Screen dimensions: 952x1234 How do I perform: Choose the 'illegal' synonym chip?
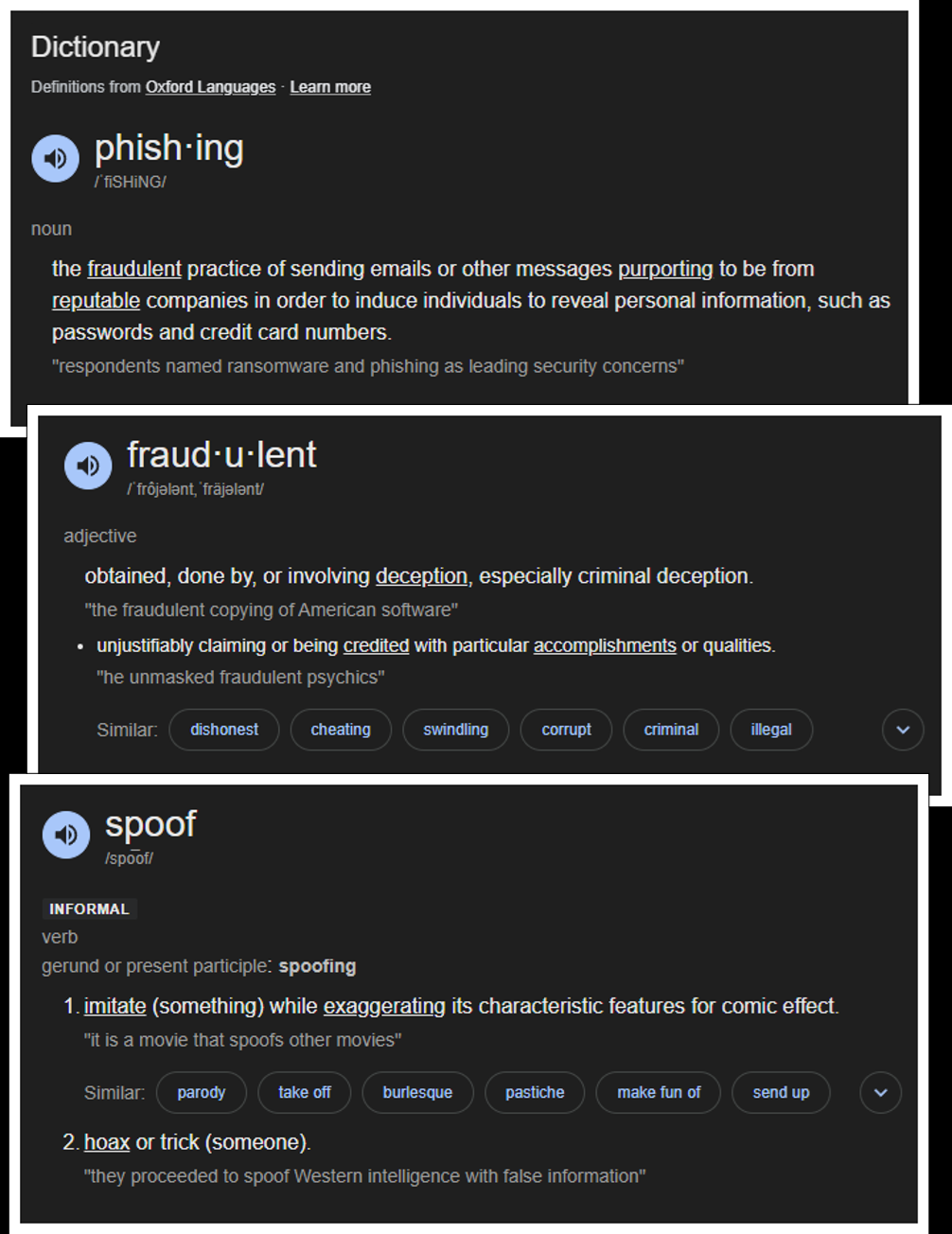770,730
